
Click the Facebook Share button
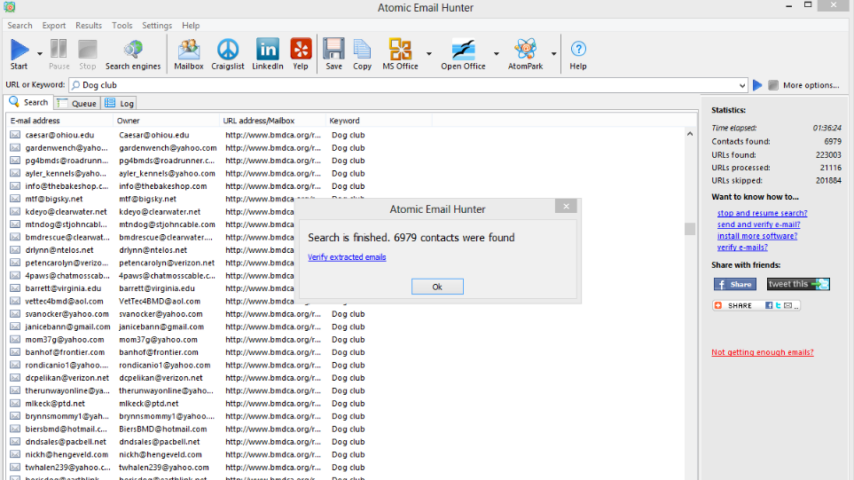point(735,284)
